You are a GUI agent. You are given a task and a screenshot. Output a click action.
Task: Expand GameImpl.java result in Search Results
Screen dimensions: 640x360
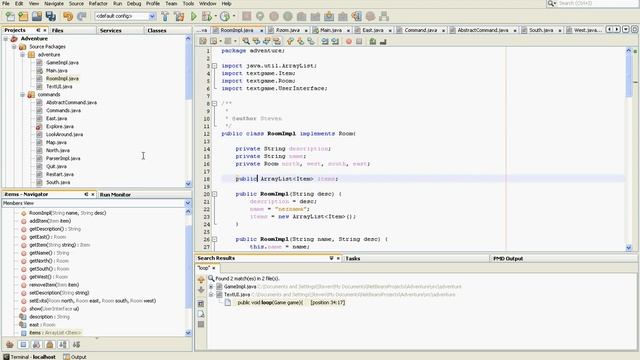click(x=211, y=287)
